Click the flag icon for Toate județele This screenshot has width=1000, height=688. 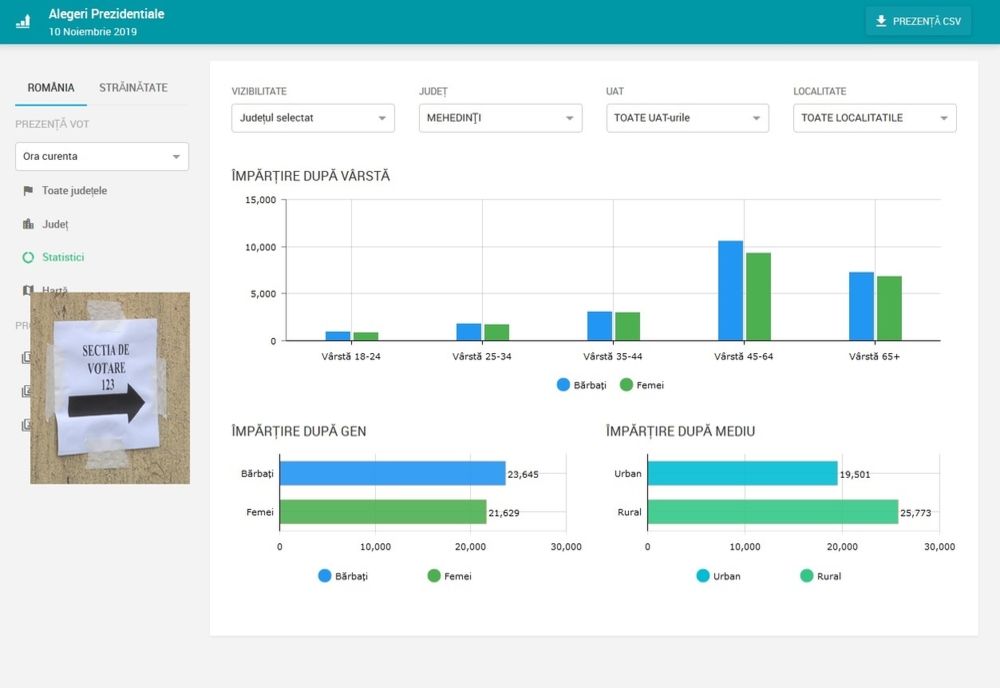point(28,191)
